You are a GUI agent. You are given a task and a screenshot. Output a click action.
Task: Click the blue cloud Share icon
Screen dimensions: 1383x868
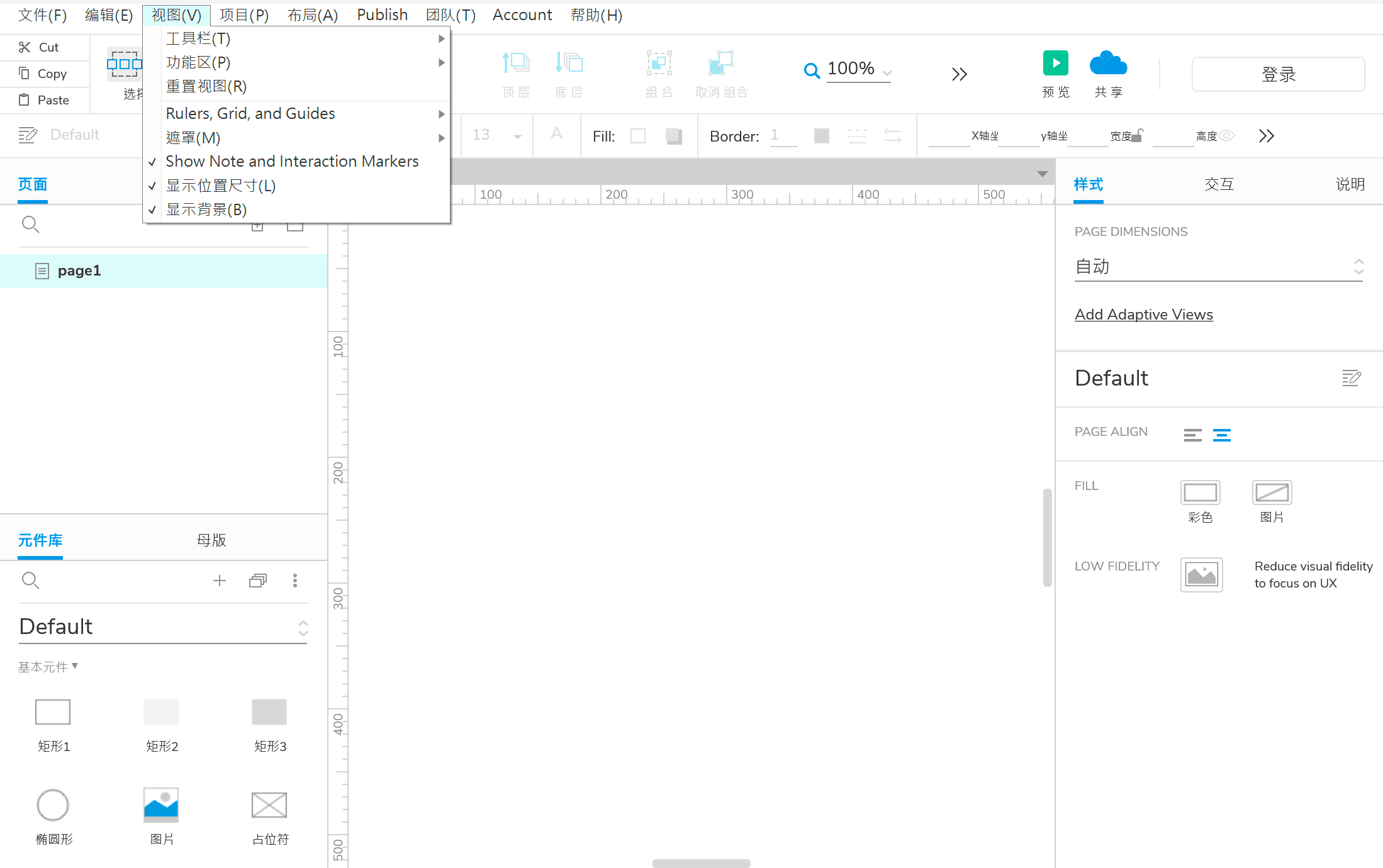1108,64
